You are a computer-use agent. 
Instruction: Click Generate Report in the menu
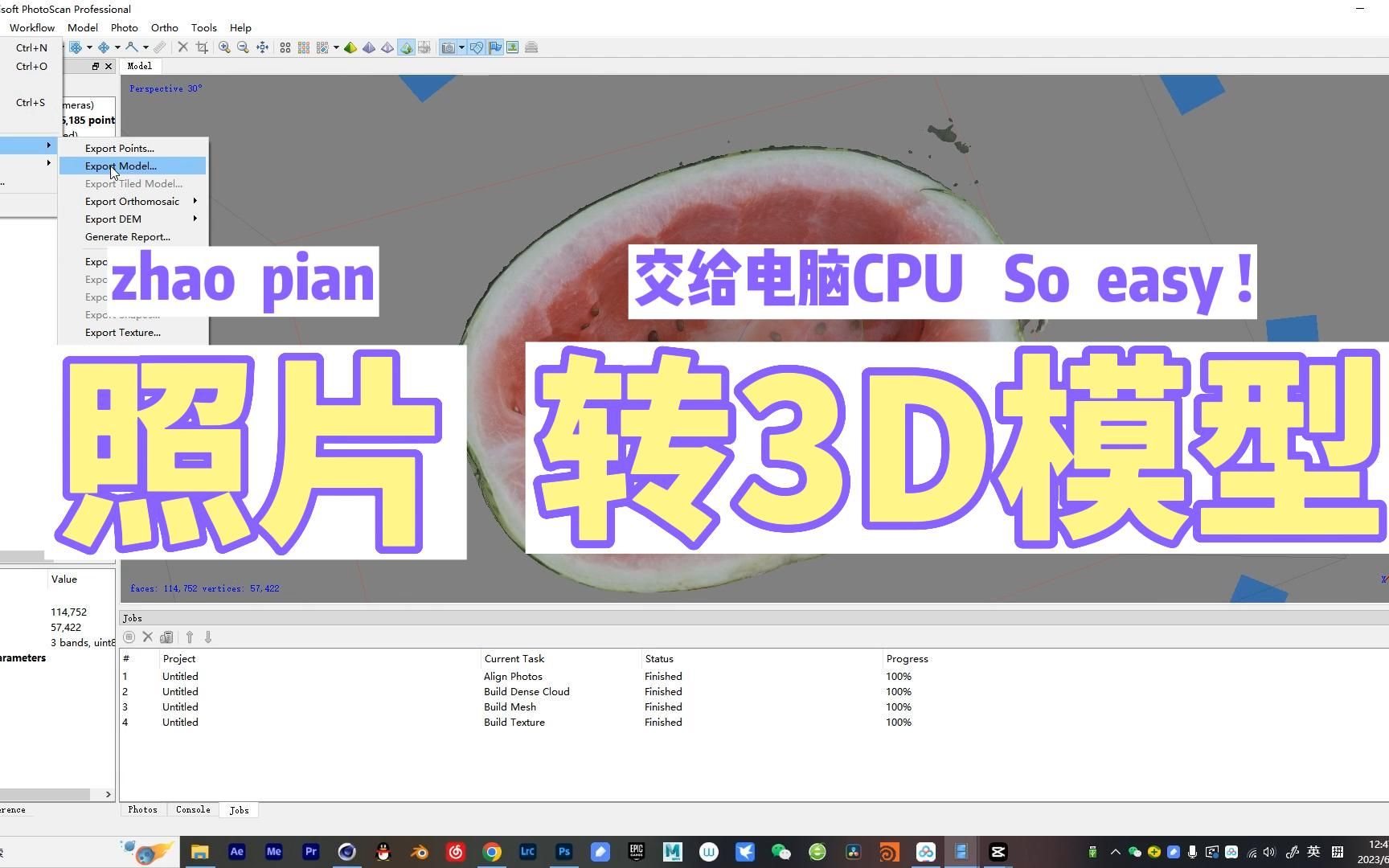click(127, 236)
